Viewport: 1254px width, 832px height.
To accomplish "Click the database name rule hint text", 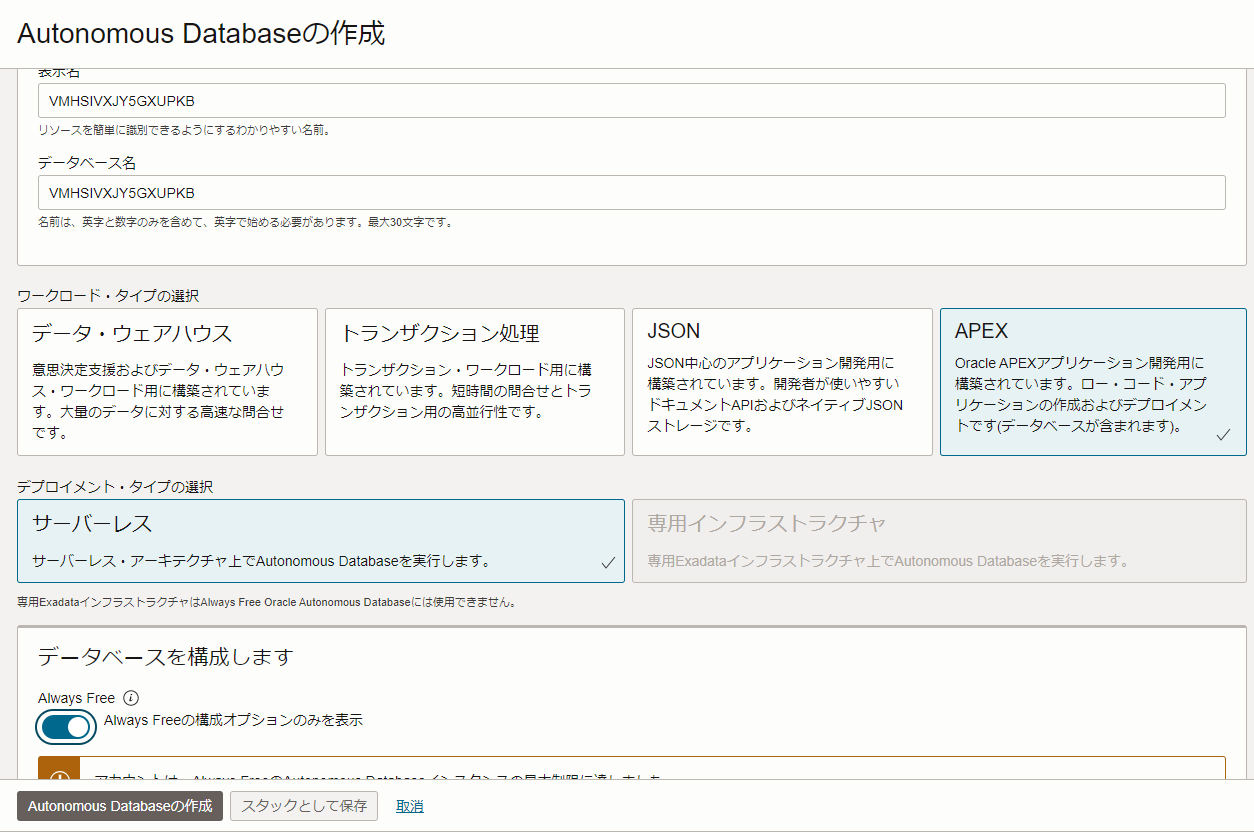I will [x=246, y=222].
